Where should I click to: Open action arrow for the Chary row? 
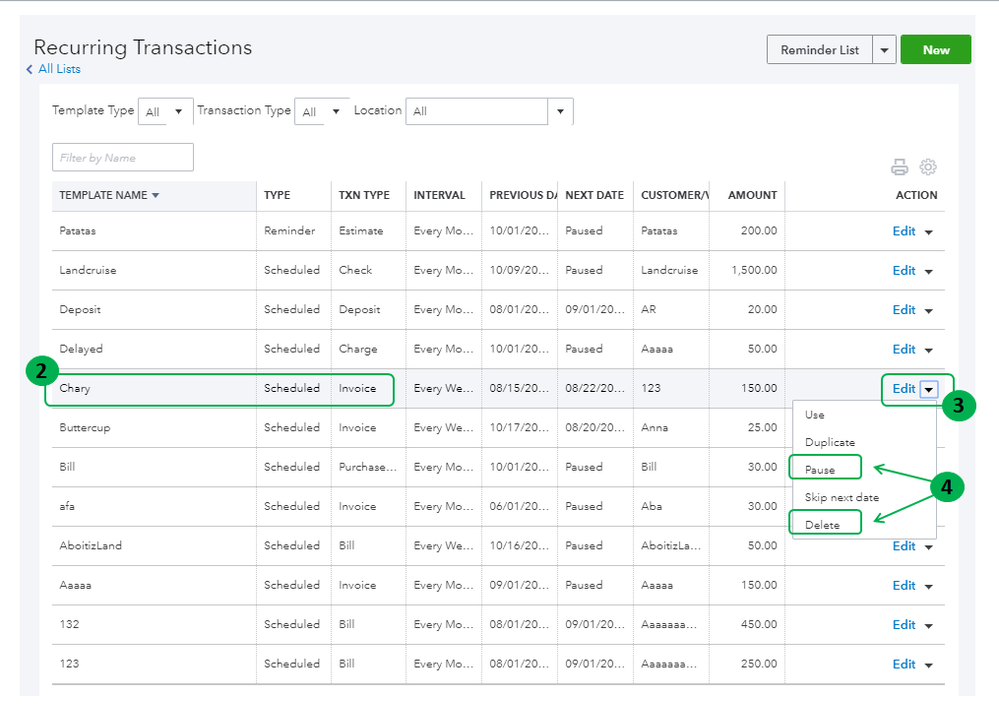pos(929,389)
